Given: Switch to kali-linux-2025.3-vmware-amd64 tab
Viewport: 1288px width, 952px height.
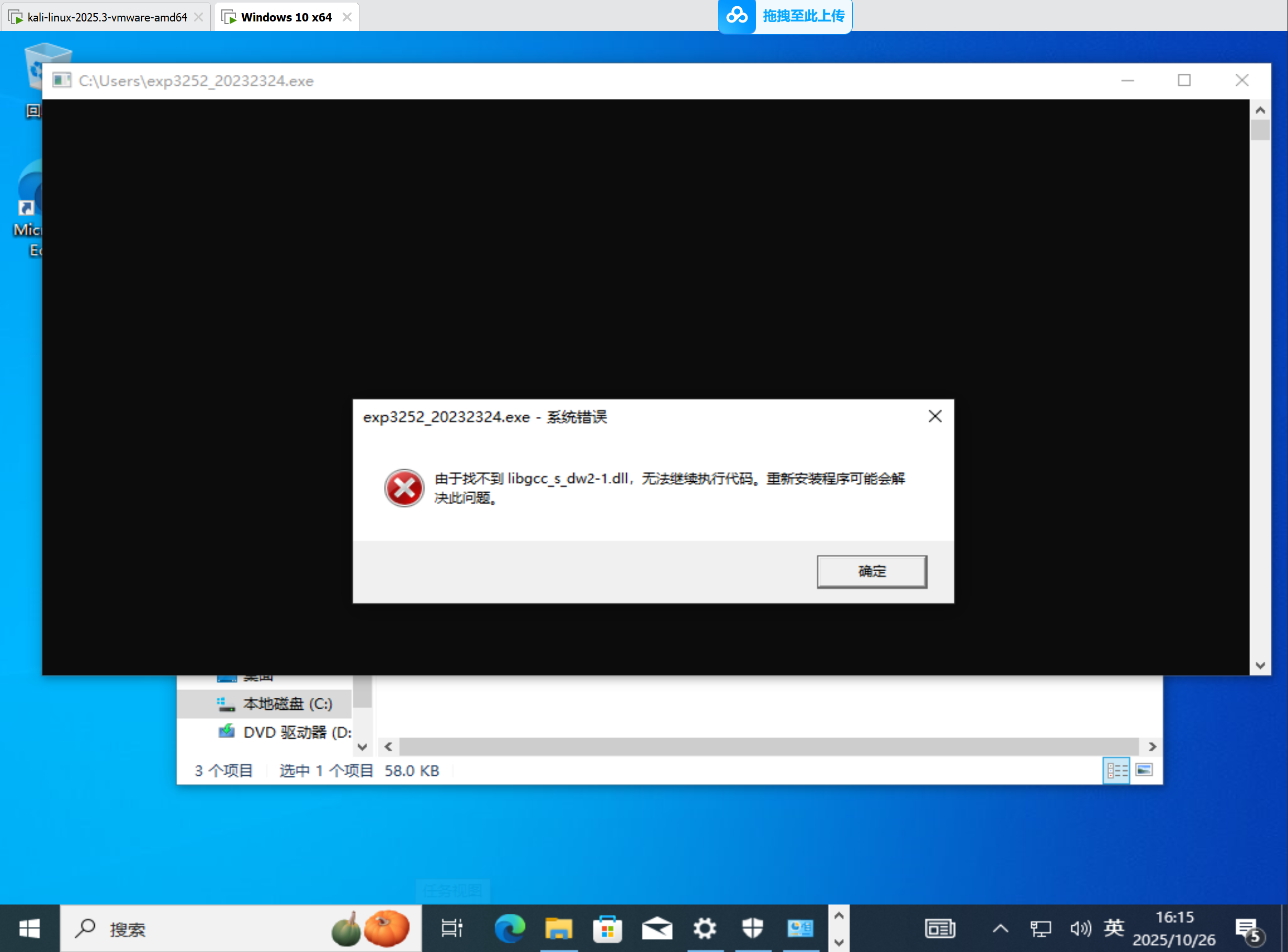Looking at the screenshot, I should (107, 17).
